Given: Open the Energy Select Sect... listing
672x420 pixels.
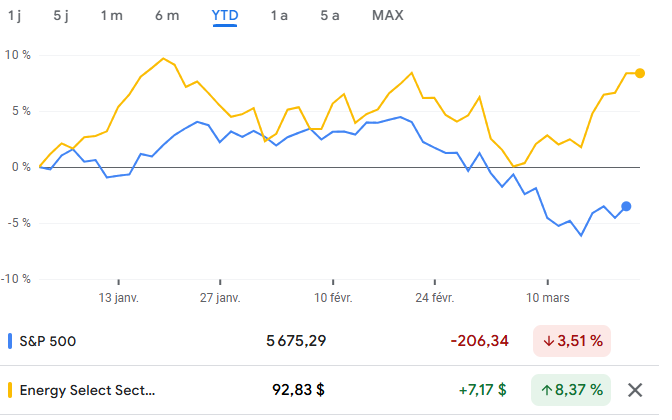Looking at the screenshot, I should (87, 390).
